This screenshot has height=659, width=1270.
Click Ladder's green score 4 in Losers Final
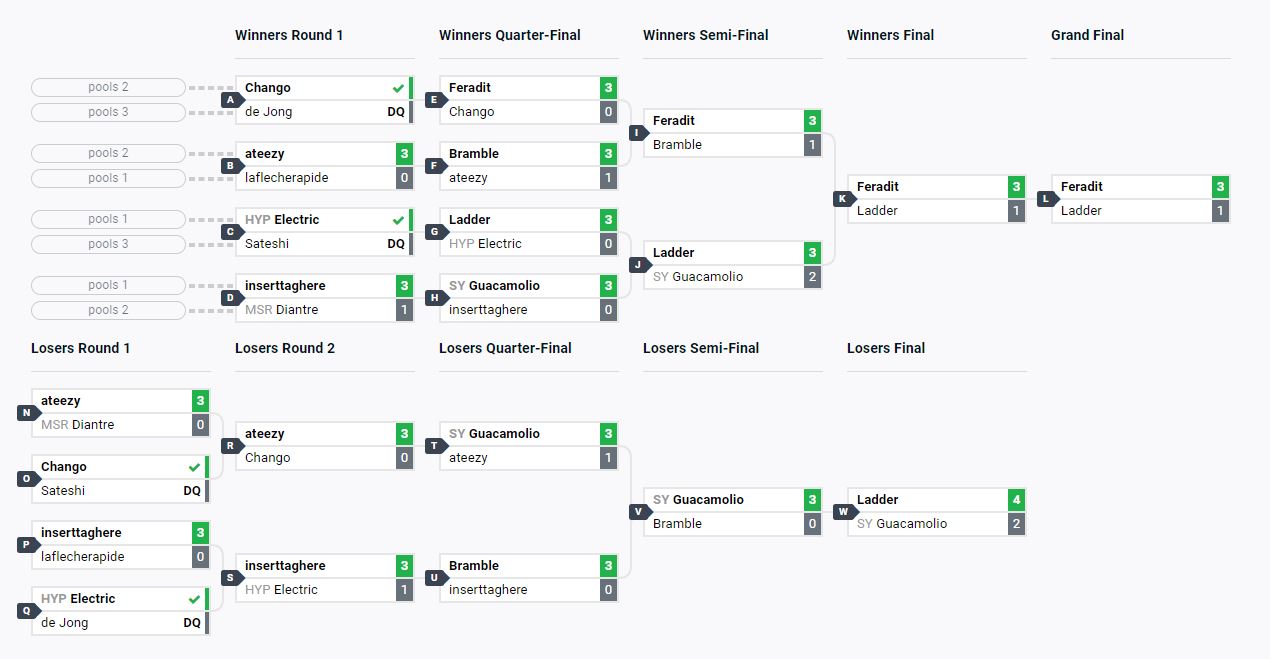pyautogui.click(x=1016, y=500)
